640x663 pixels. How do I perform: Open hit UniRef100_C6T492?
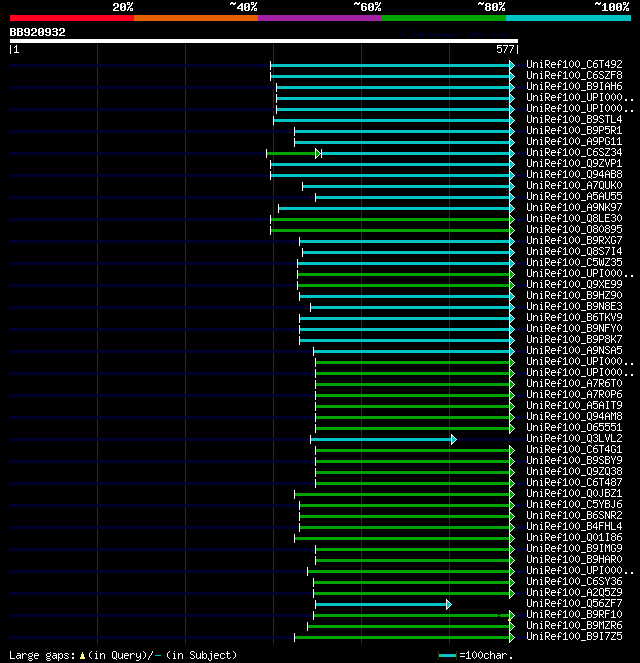click(x=574, y=64)
